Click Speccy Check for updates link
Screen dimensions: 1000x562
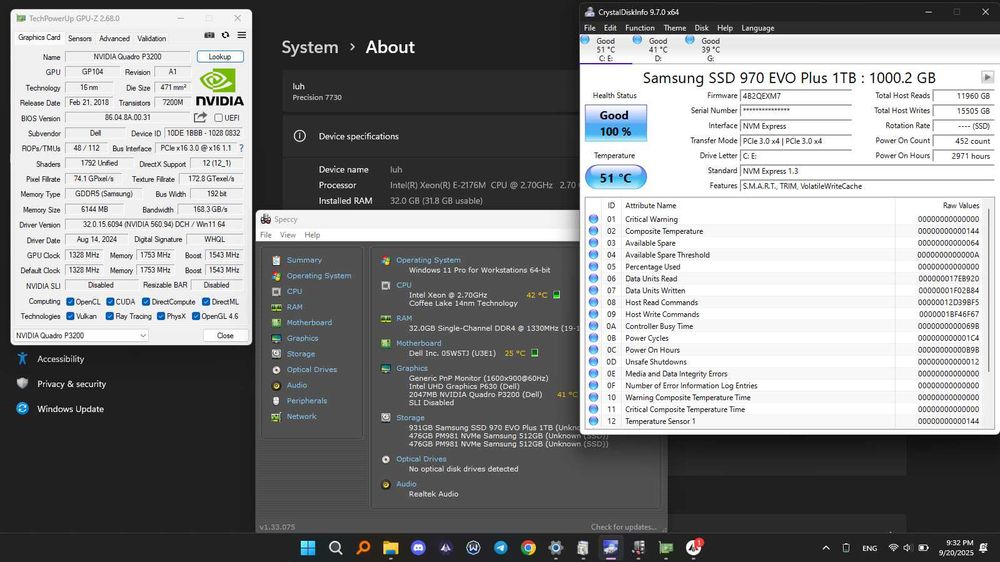623,527
